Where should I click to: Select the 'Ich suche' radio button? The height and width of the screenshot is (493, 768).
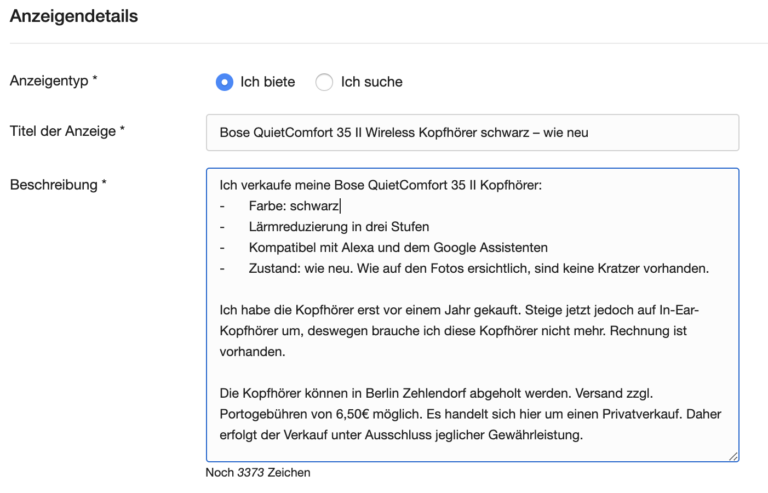(324, 82)
